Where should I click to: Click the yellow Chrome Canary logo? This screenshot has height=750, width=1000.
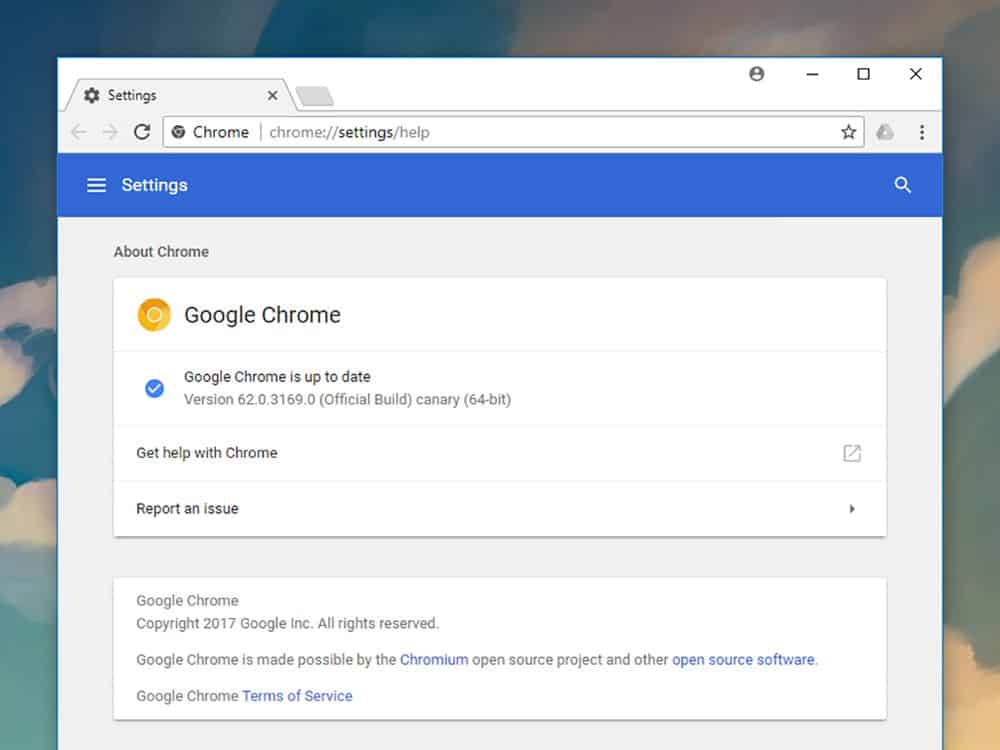pos(154,315)
